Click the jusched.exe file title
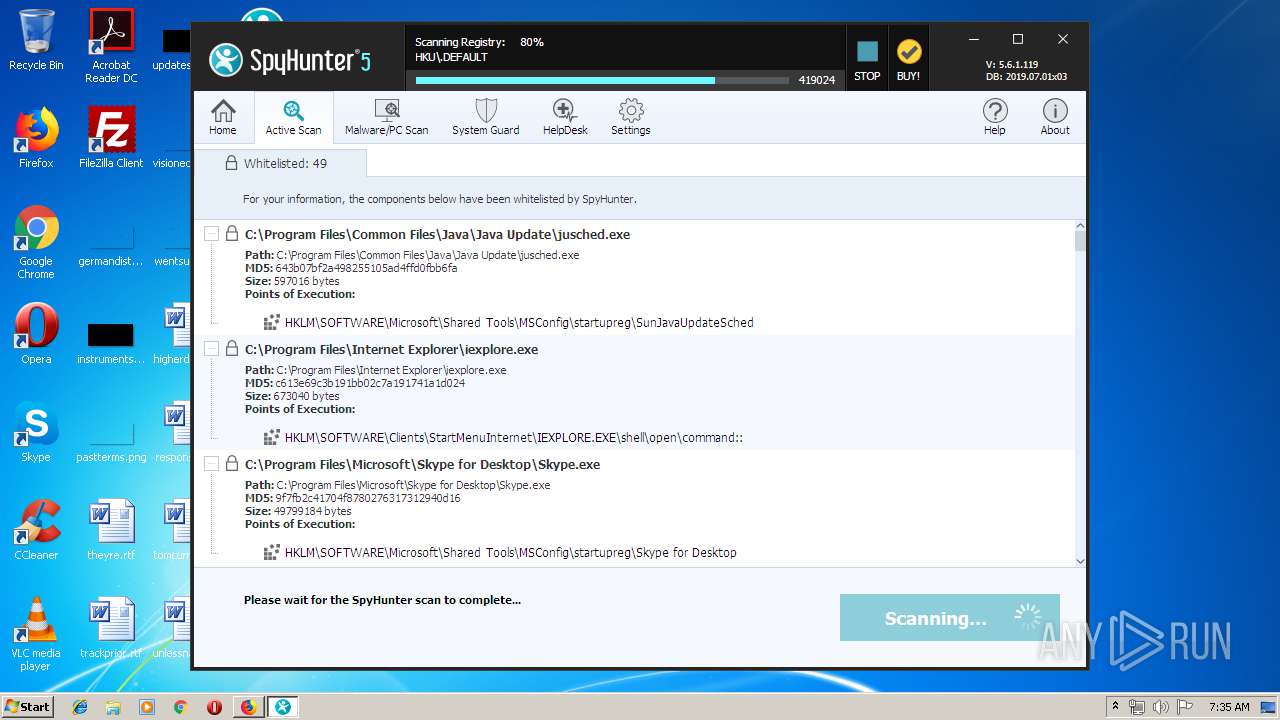This screenshot has width=1280, height=720. (x=437, y=234)
